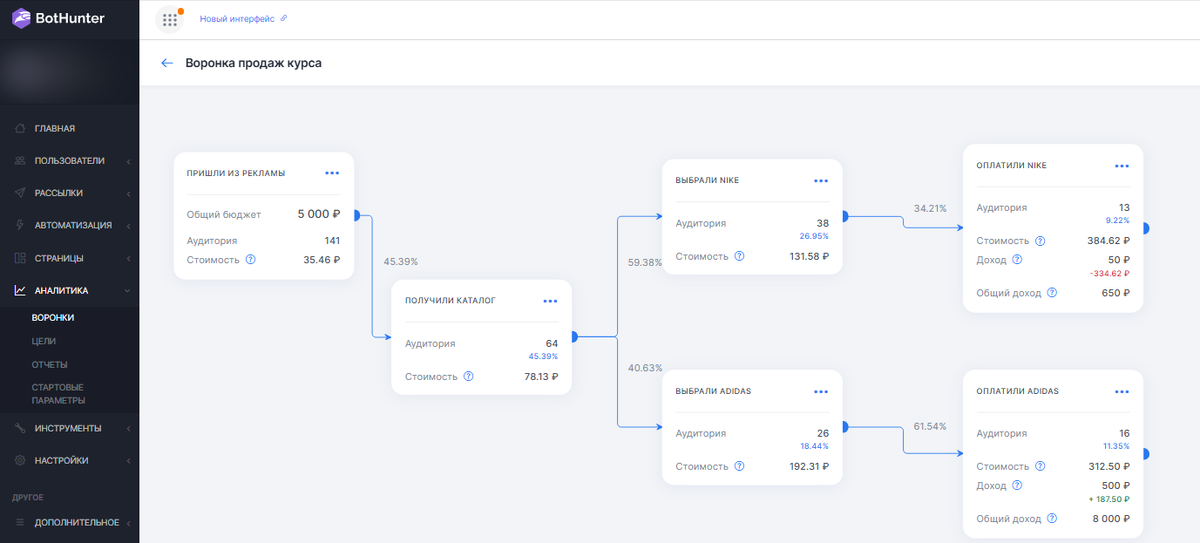
Task: Click the «Новый интерфейс» link
Action: click(242, 19)
